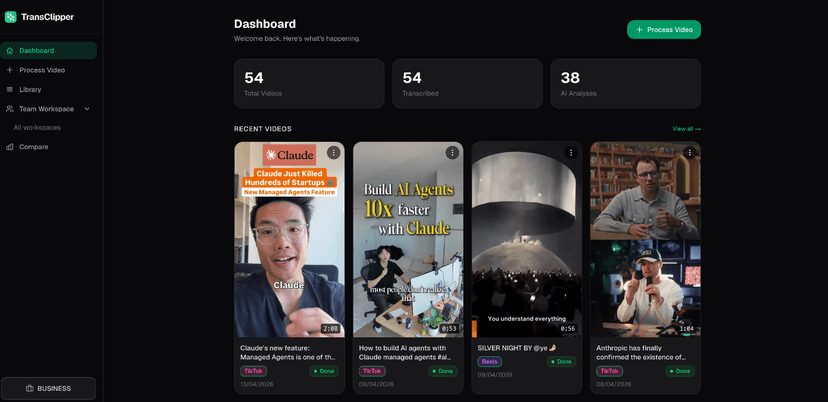Screen dimensions: 828x402
Task: Click Done status on SILVER NIGHT card
Action: pos(561,362)
